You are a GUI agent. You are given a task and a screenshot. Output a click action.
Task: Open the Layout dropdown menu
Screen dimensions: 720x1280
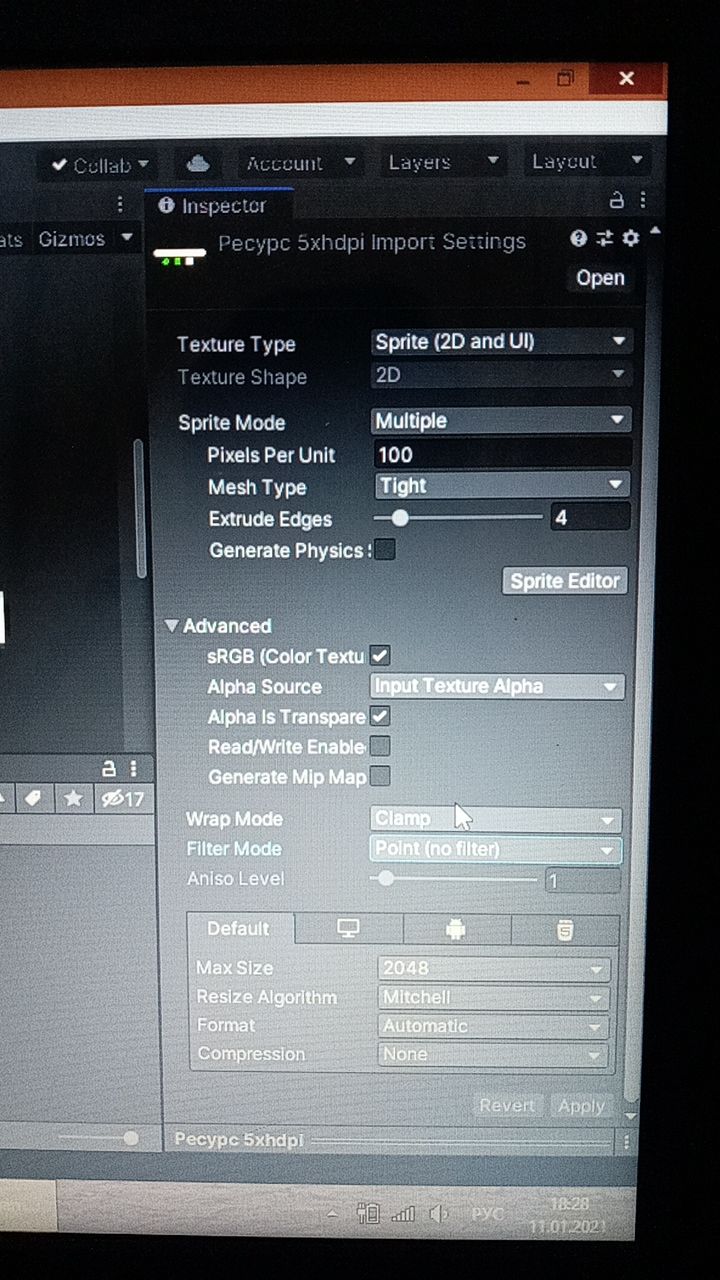point(587,161)
